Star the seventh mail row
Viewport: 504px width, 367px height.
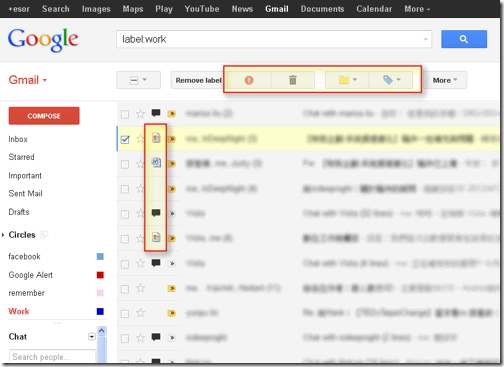(140, 263)
